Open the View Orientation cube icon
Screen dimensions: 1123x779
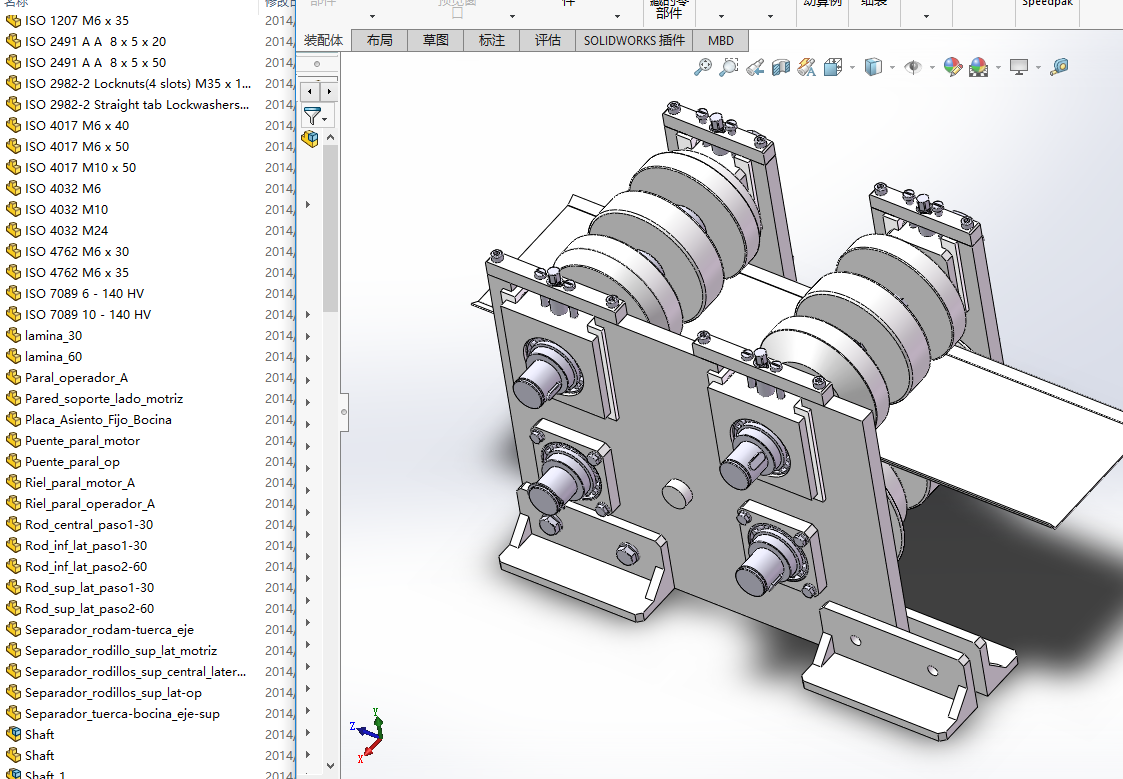(833, 67)
